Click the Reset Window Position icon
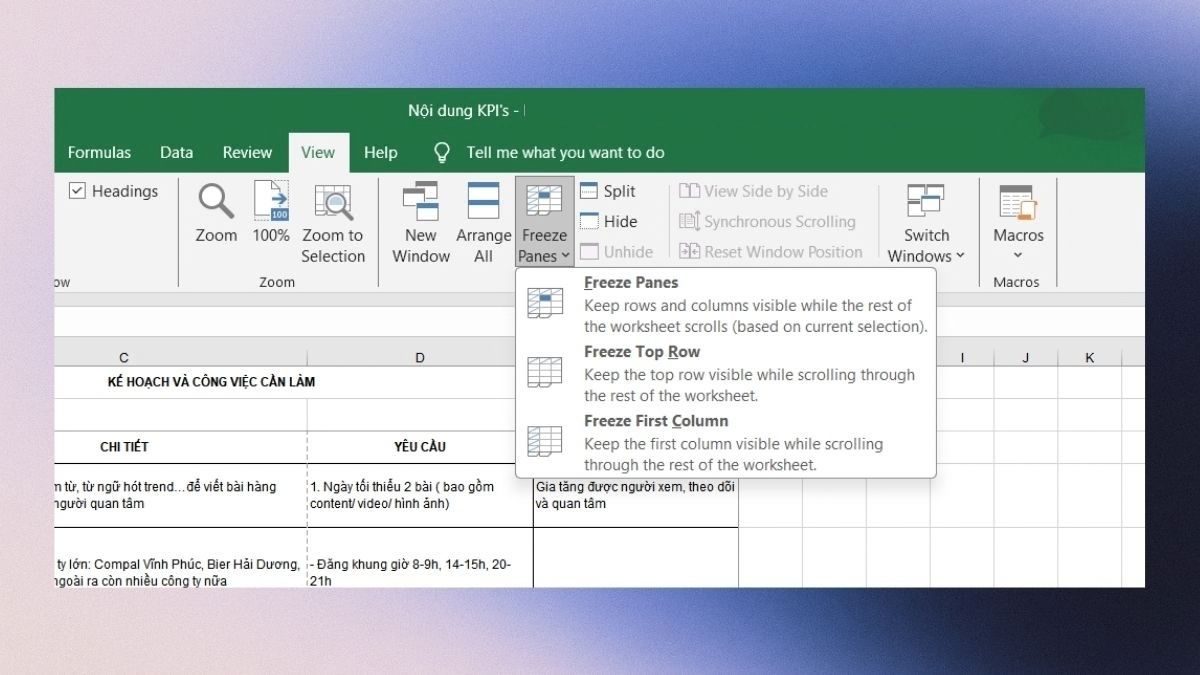1200x675 pixels. click(x=689, y=252)
